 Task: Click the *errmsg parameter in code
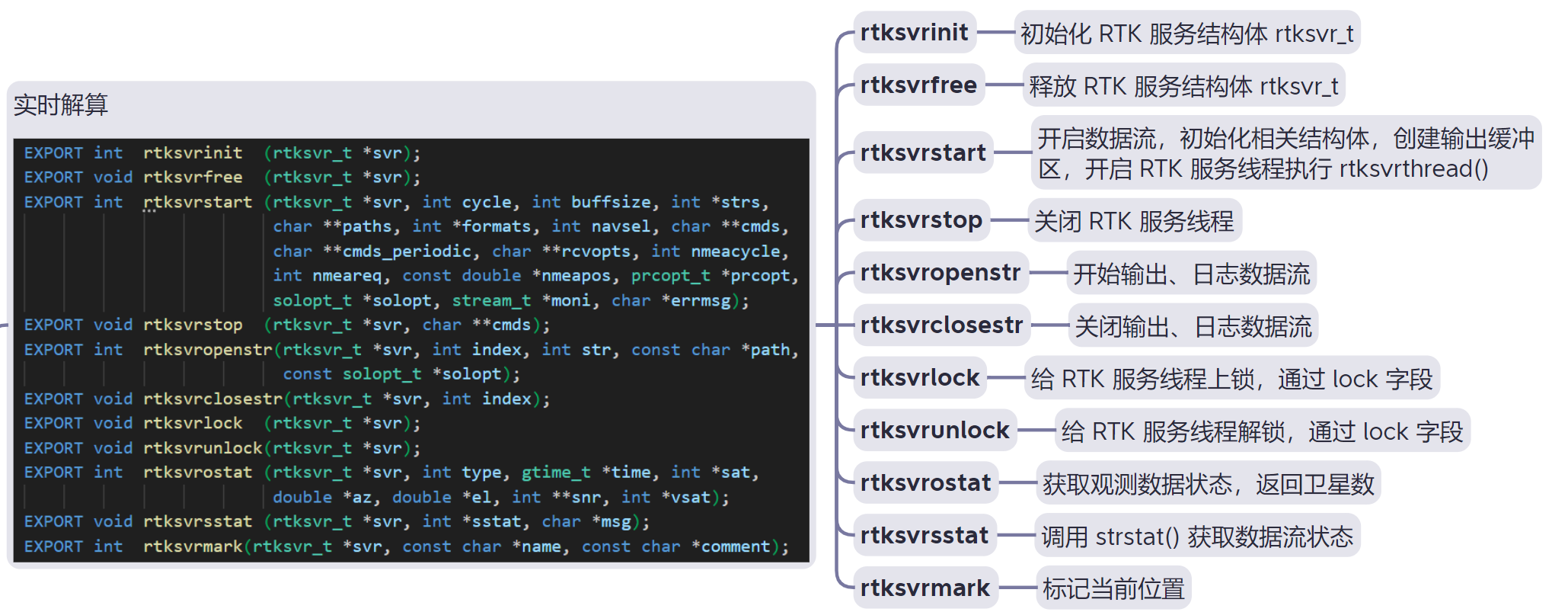point(696,300)
